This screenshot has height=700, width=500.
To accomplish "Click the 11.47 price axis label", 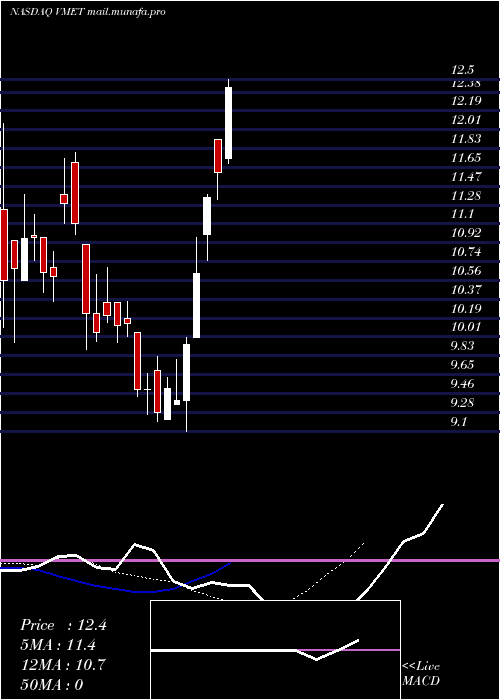I will [x=466, y=177].
